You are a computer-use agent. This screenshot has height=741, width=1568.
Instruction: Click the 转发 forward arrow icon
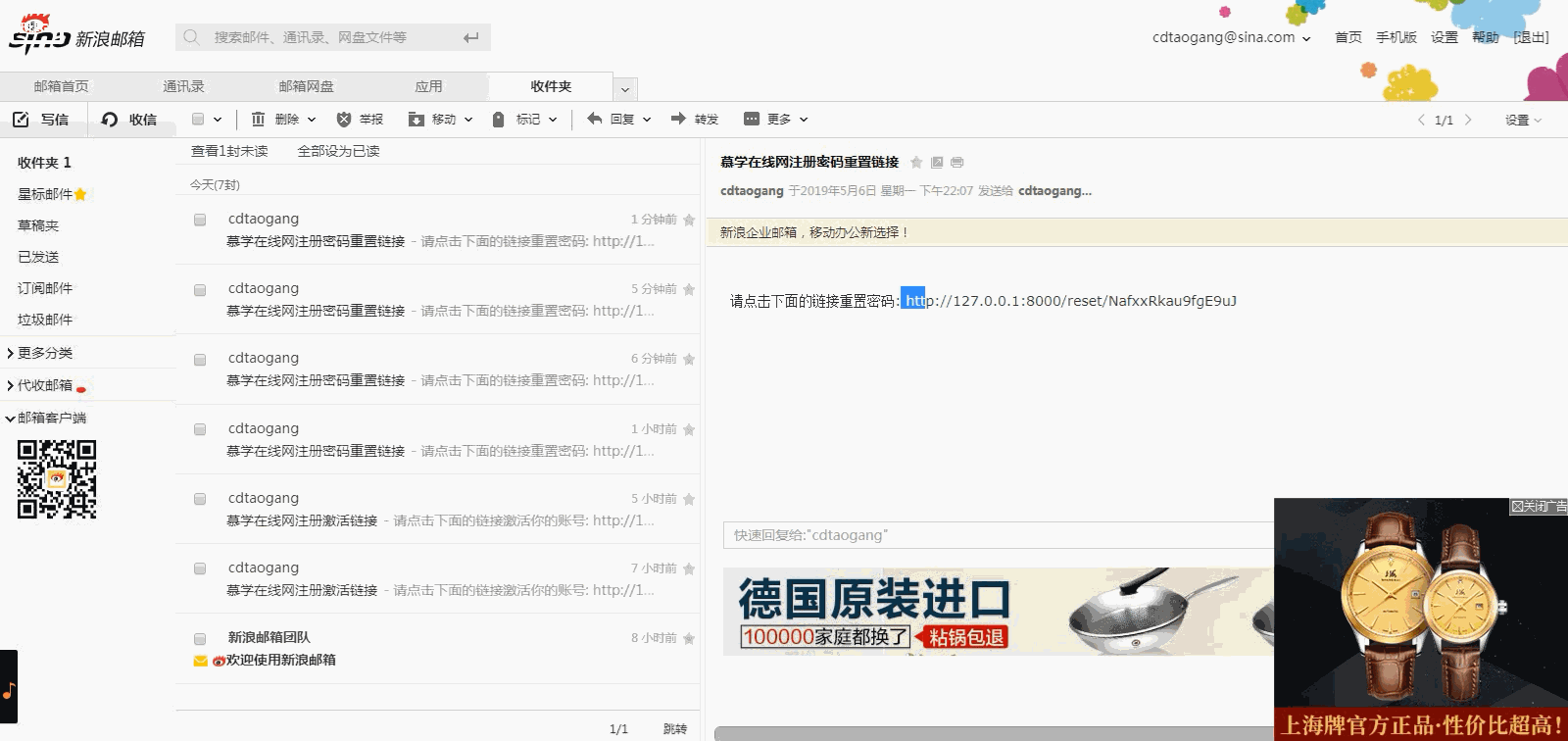(x=678, y=119)
